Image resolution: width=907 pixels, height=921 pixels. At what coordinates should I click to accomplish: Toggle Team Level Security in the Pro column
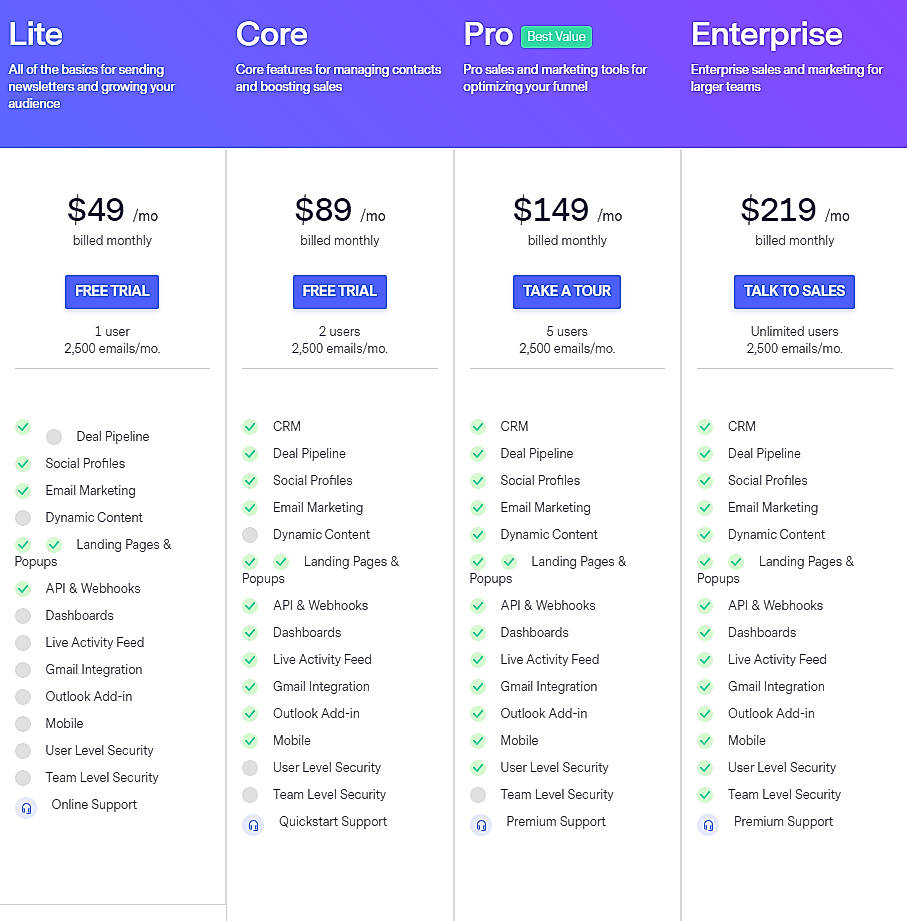477,794
